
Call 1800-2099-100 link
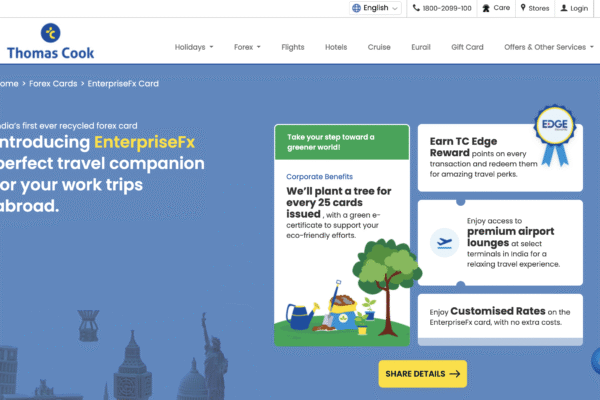[x=442, y=8]
